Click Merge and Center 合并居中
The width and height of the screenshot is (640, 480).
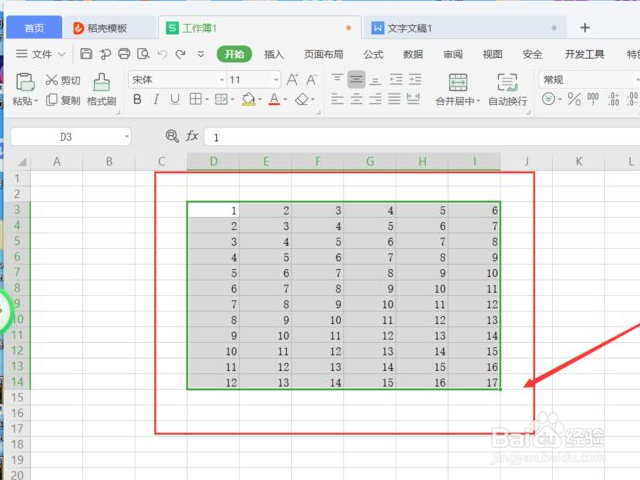point(458,90)
